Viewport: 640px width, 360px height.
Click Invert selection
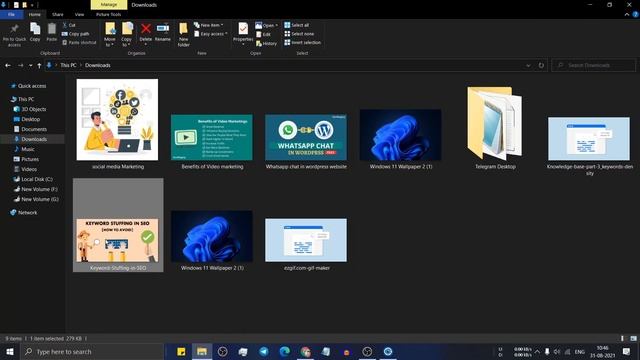[302, 42]
